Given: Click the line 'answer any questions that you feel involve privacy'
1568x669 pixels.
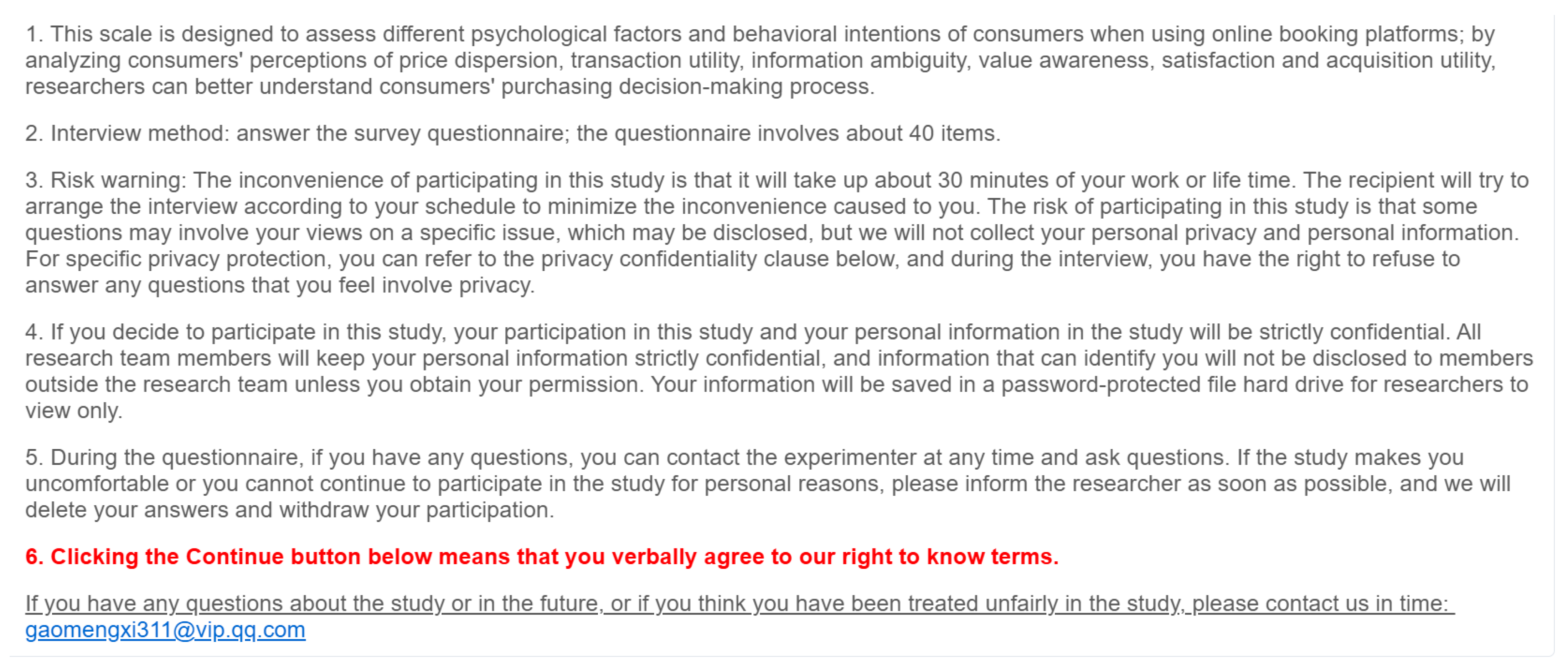Looking at the screenshot, I should (x=279, y=285).
